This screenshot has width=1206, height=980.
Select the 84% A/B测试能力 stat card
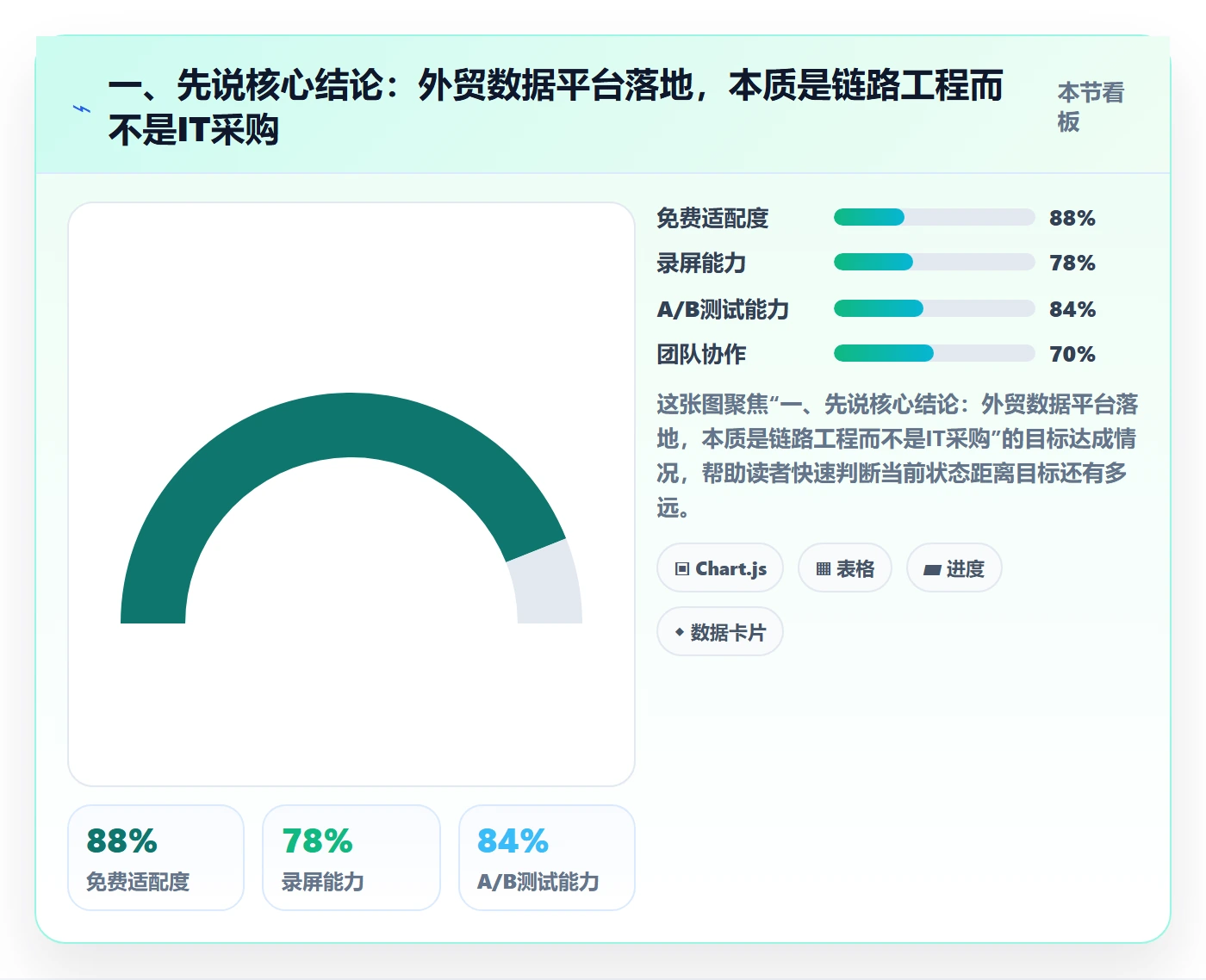click(547, 858)
